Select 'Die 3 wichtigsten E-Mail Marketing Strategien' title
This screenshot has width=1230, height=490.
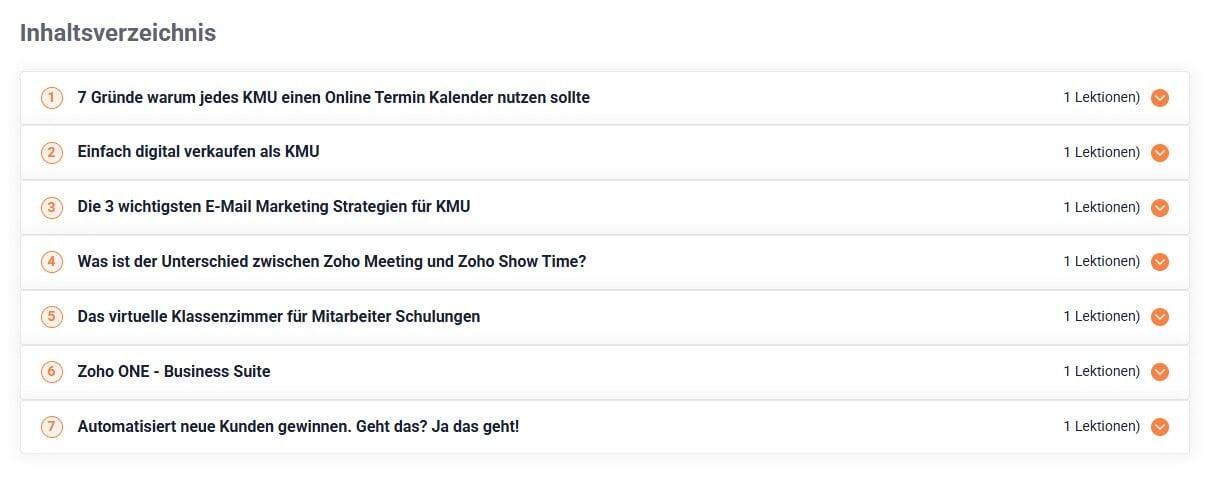coord(273,207)
